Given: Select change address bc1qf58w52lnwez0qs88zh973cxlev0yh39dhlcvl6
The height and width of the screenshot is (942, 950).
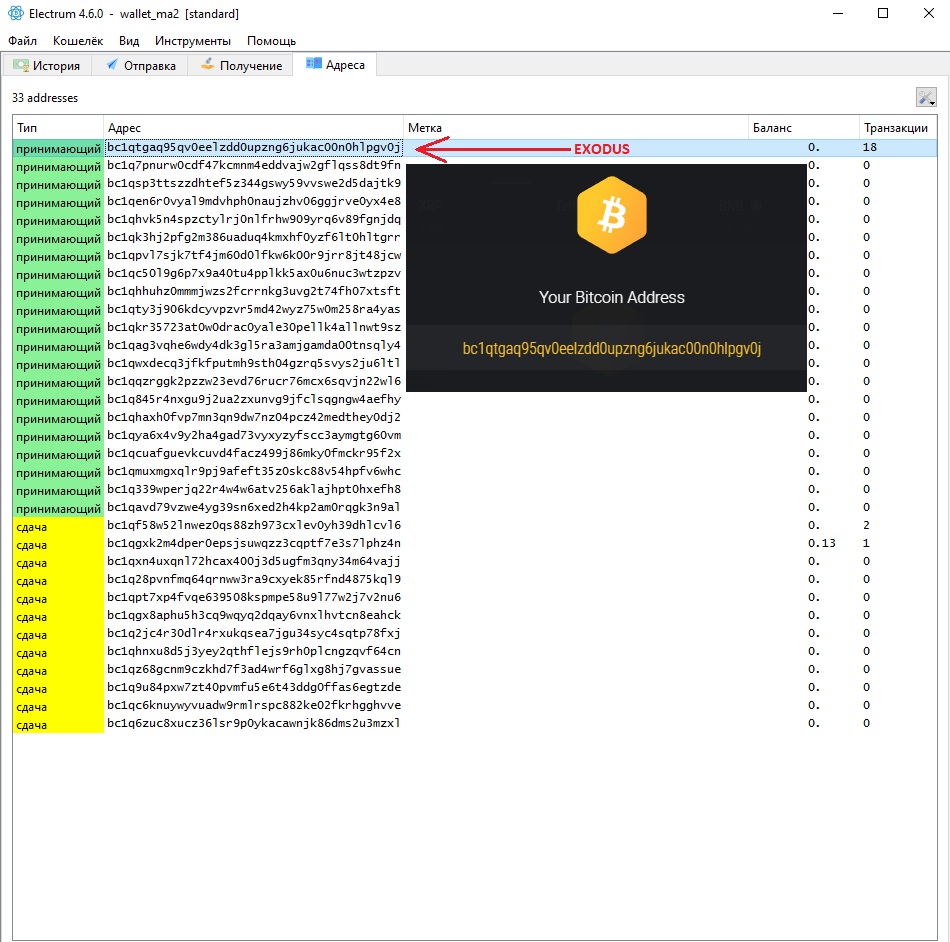Looking at the screenshot, I should tap(254, 525).
